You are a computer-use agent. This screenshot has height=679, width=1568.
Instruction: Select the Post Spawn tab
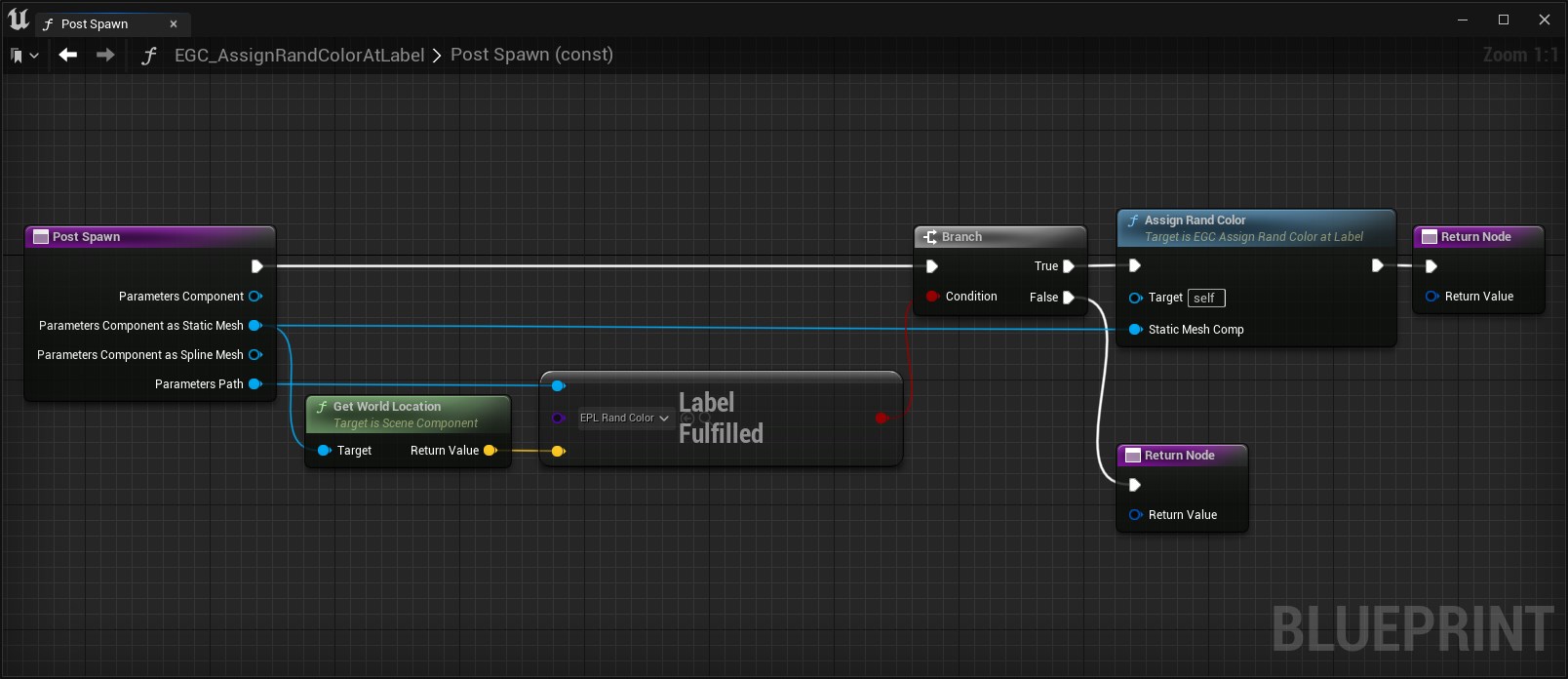[95, 24]
